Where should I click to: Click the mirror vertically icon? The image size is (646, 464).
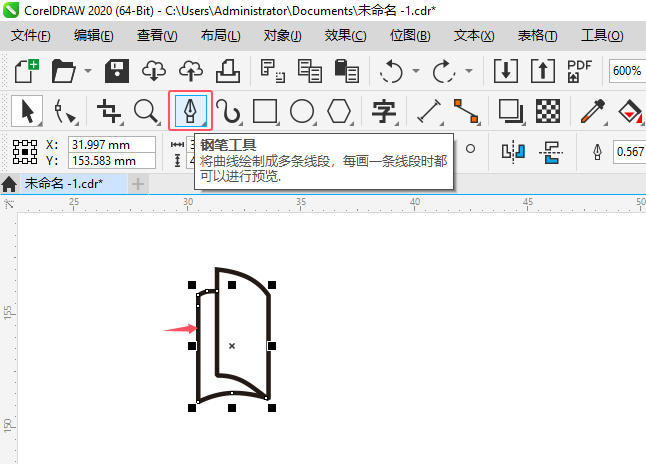pyautogui.click(x=550, y=152)
